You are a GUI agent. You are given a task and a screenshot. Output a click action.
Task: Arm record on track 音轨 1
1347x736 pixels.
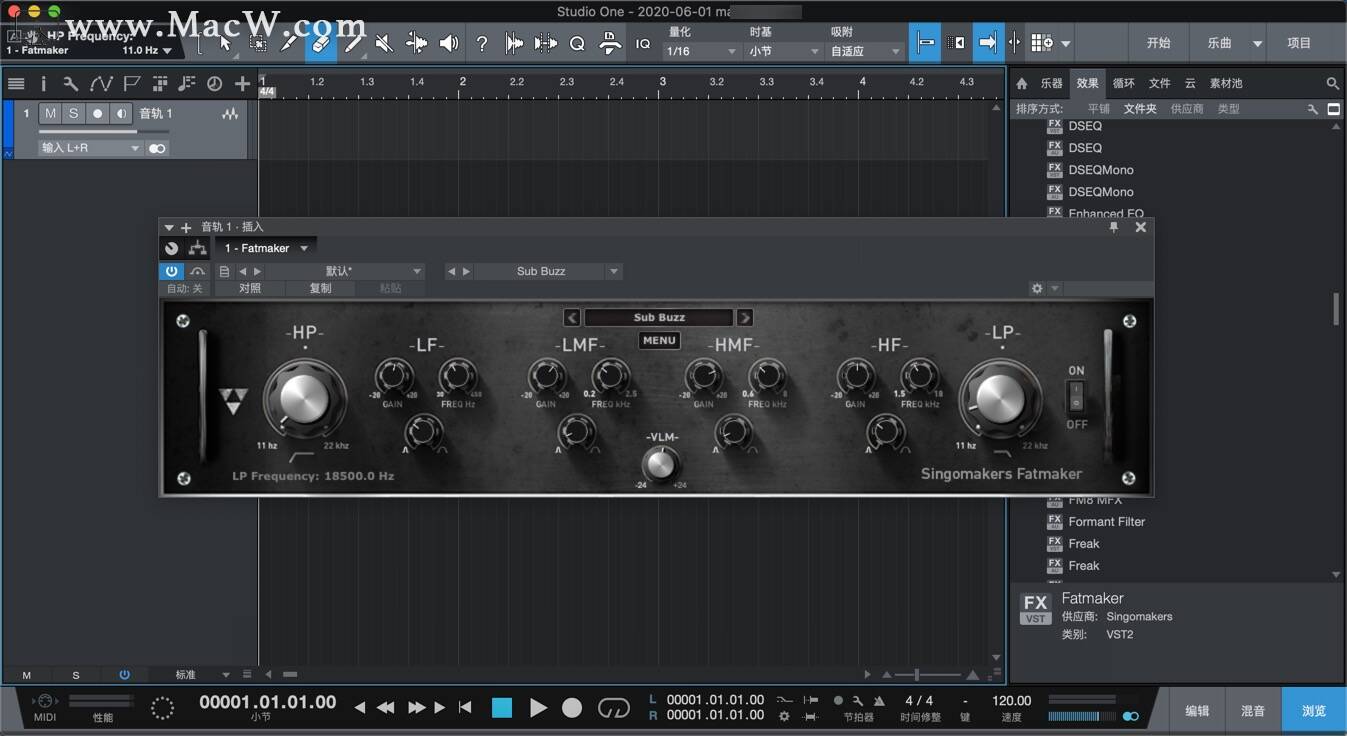[97, 114]
